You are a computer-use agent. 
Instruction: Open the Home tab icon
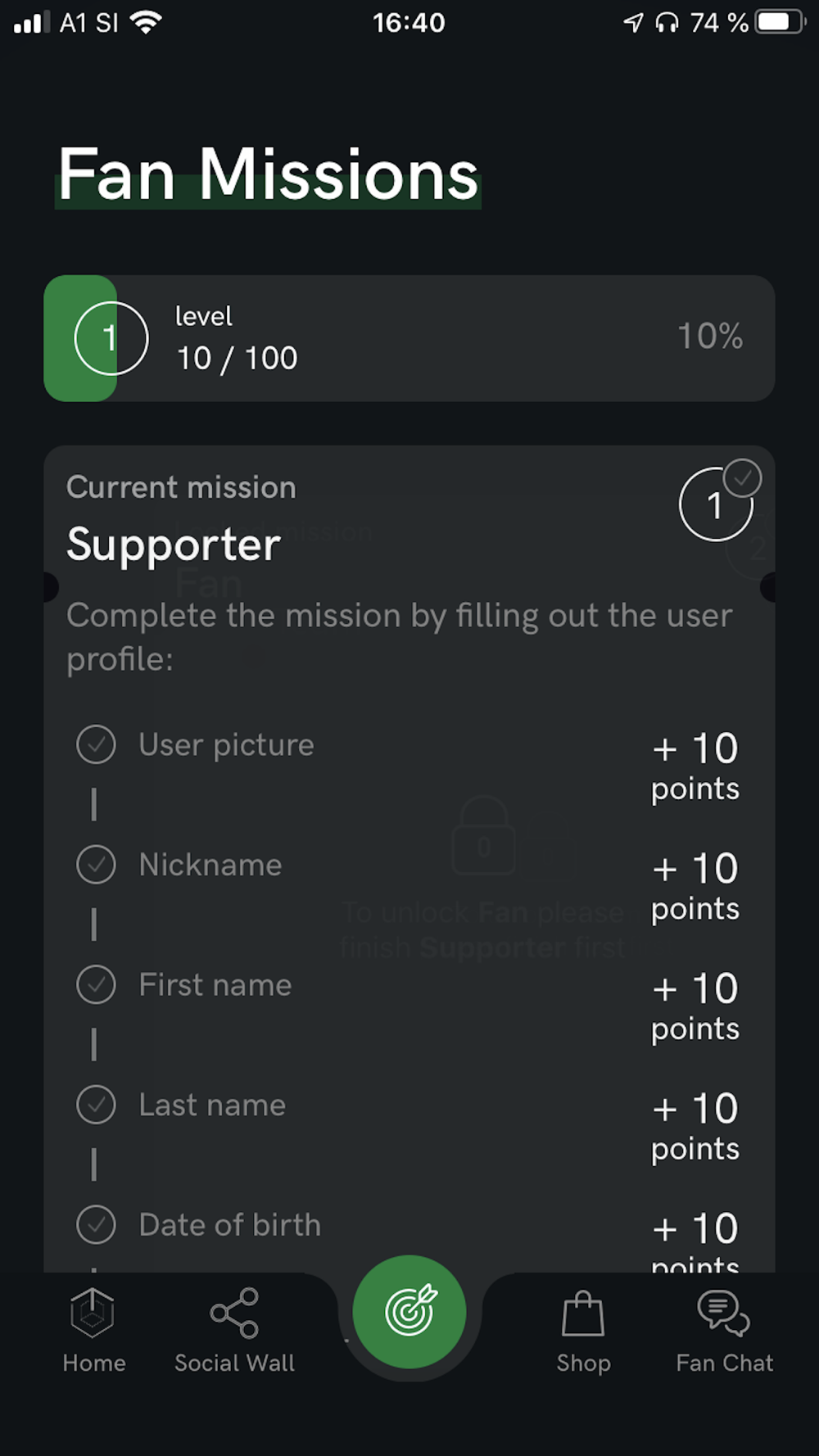[93, 1312]
